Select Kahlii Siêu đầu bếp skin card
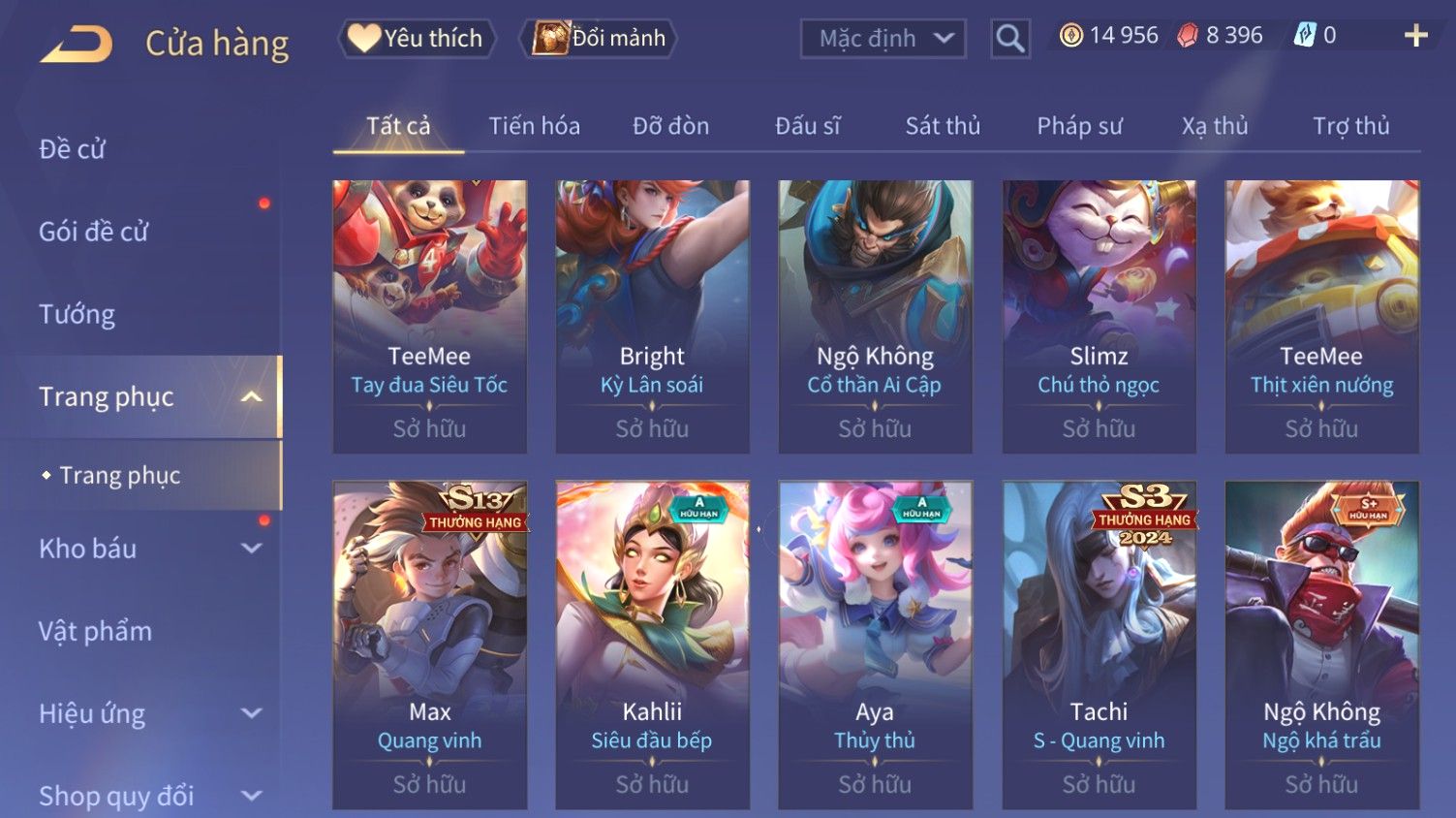This screenshot has width=1456, height=818. (x=652, y=645)
